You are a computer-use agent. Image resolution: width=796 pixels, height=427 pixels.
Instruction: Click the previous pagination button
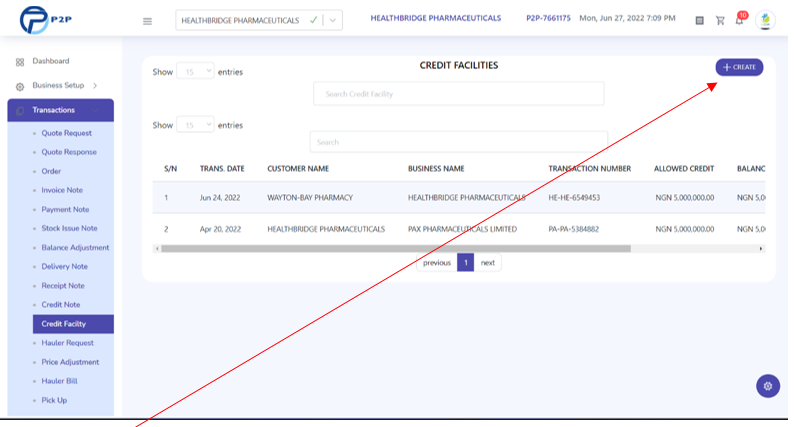point(437,262)
